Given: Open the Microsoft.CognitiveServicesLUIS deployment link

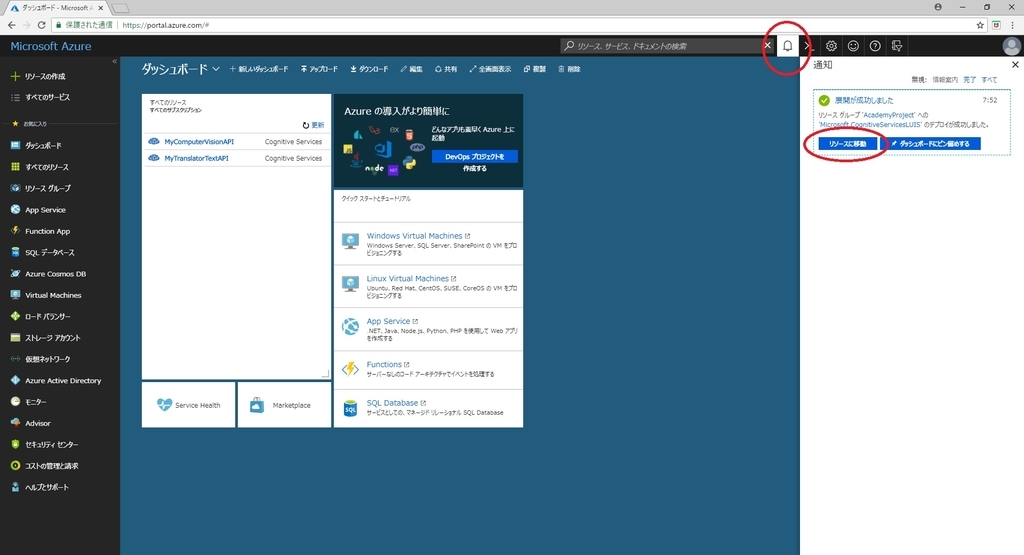Looking at the screenshot, I should [870, 124].
